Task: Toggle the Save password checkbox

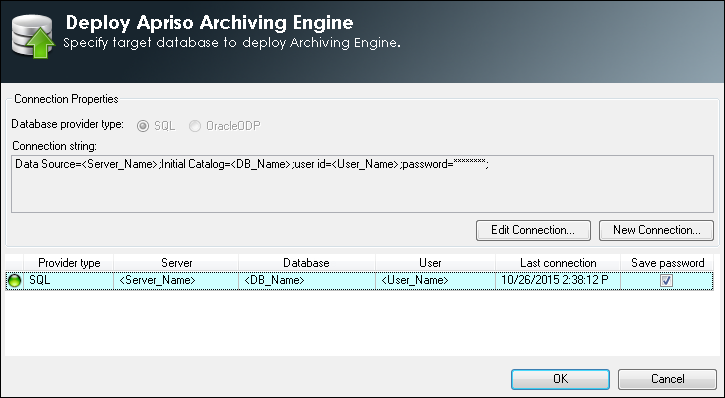Action: pos(666,280)
